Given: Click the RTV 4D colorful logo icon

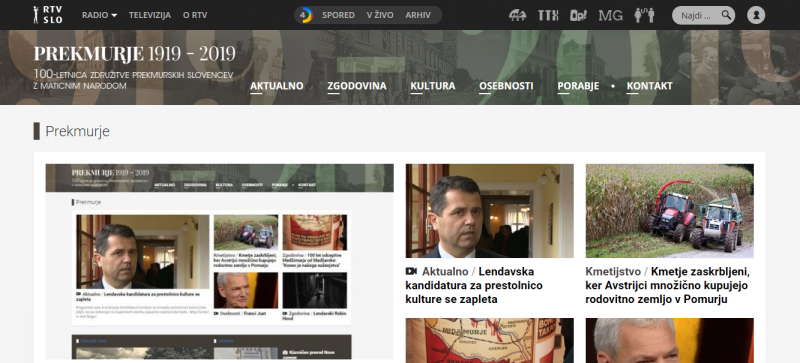Looking at the screenshot, I should pyautogui.click(x=306, y=15).
